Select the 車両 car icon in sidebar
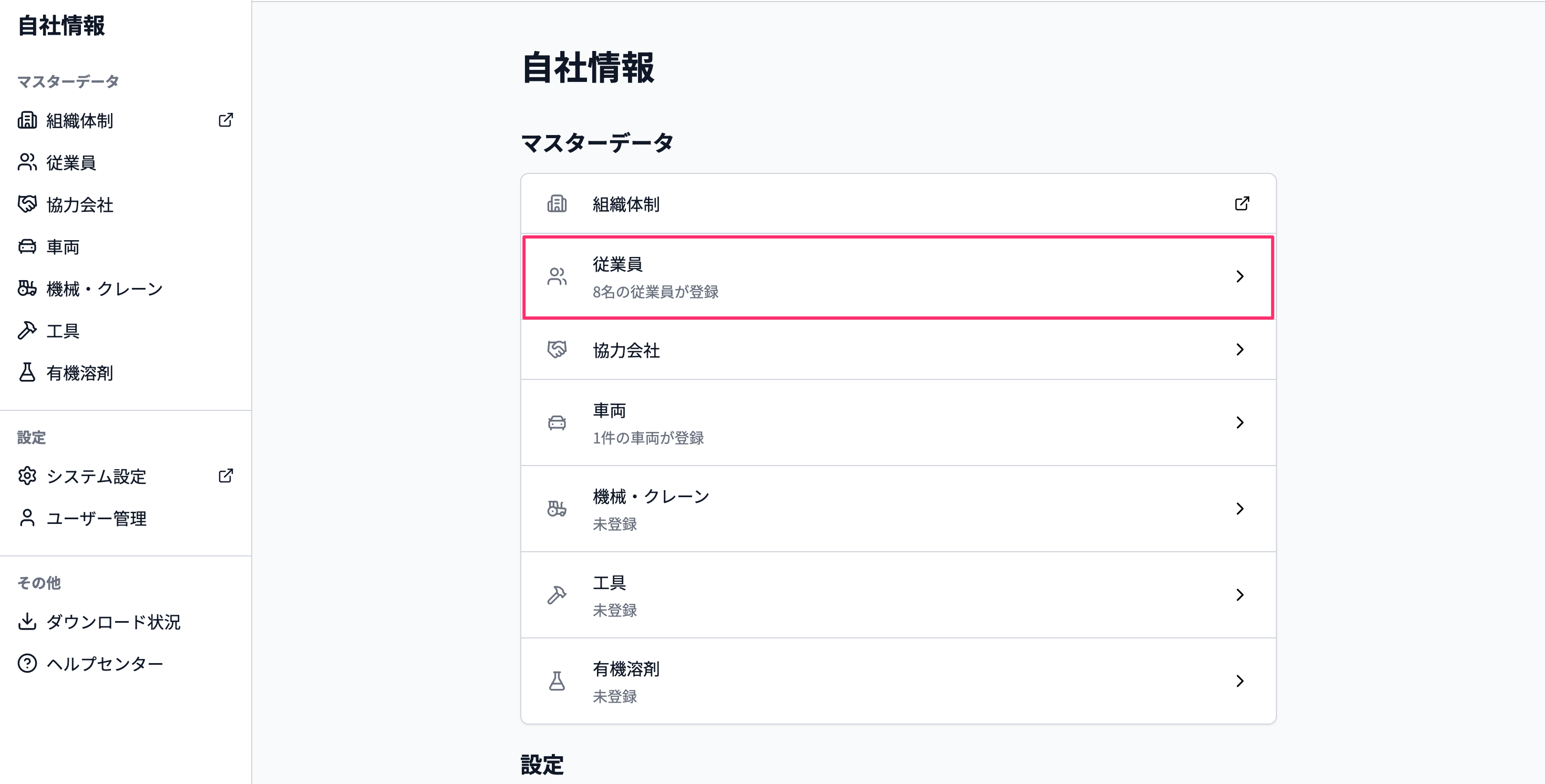The image size is (1545, 784). 27,246
